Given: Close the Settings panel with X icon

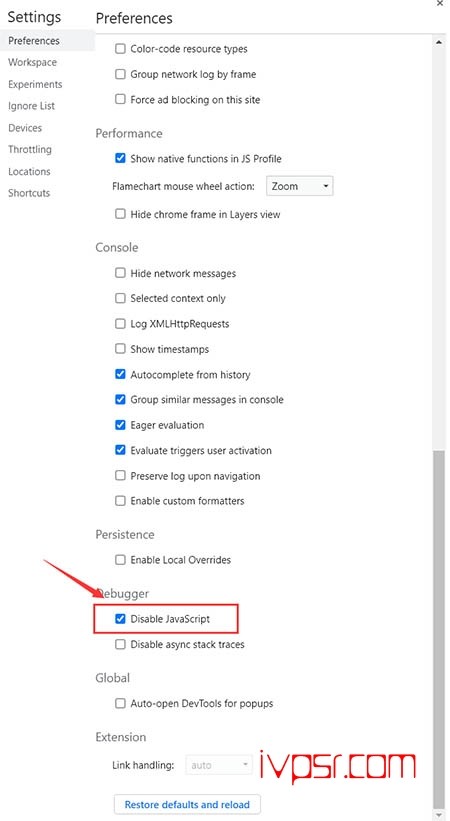Looking at the screenshot, I should click(x=440, y=3).
